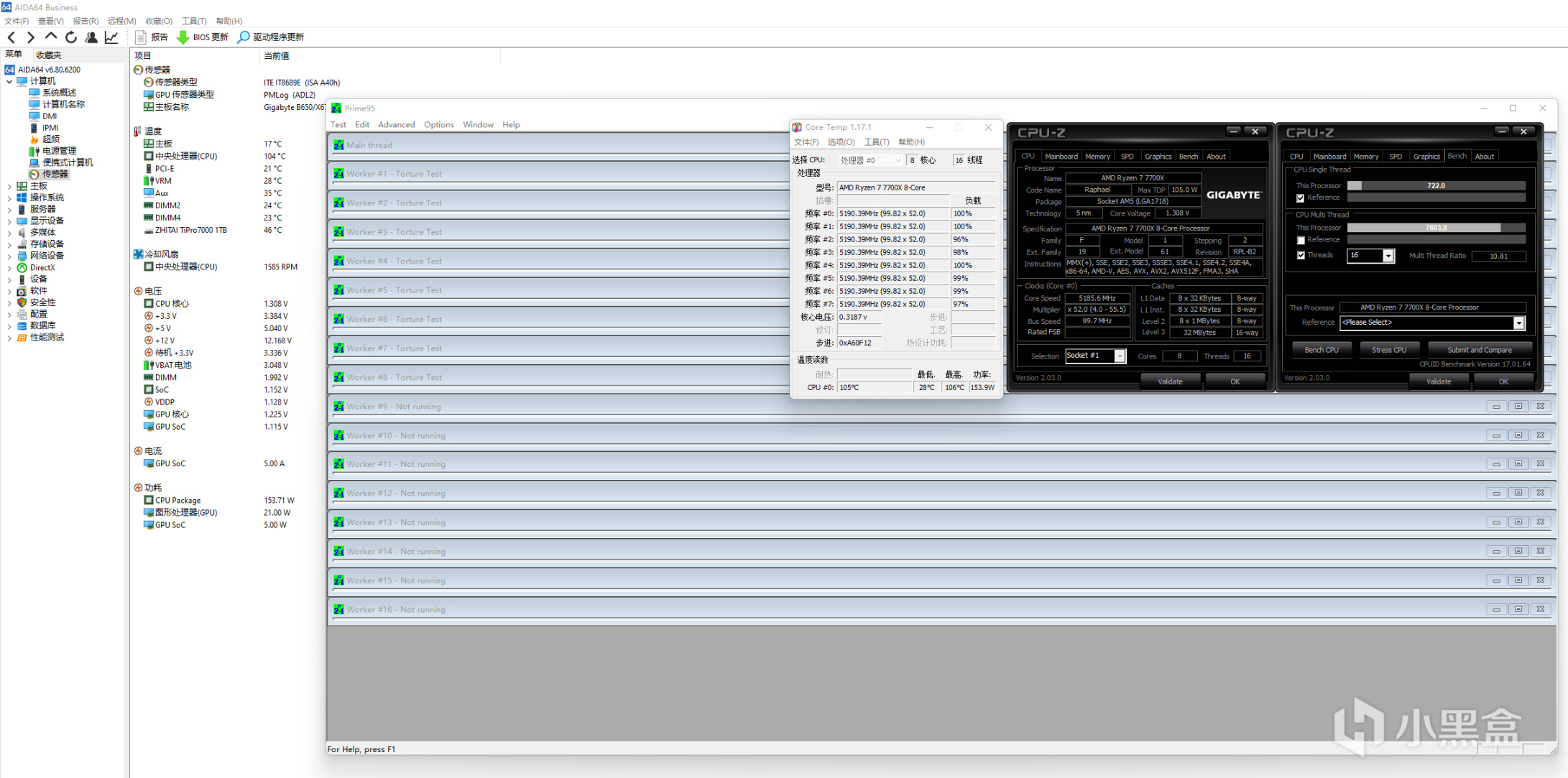The height and width of the screenshot is (778, 1568).
Task: Open the graph chart toolbar icon
Action: pyautogui.click(x=111, y=37)
